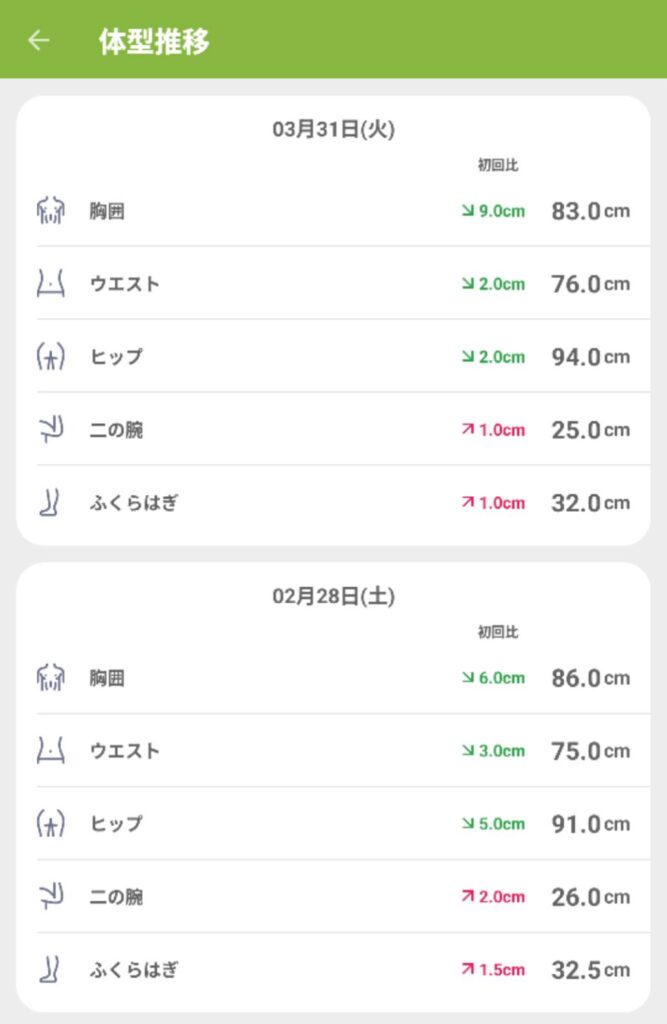This screenshot has height=1024, width=667.
Task: Tap the back arrow in header
Action: (39, 40)
